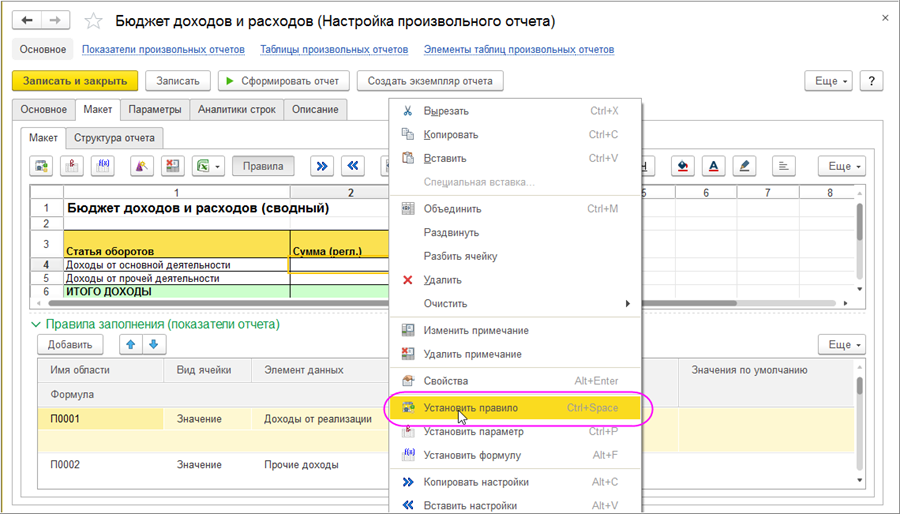This screenshot has height=514, width=900.
Task: Expand the Очистить submenu in context menu
Action: click(626, 303)
